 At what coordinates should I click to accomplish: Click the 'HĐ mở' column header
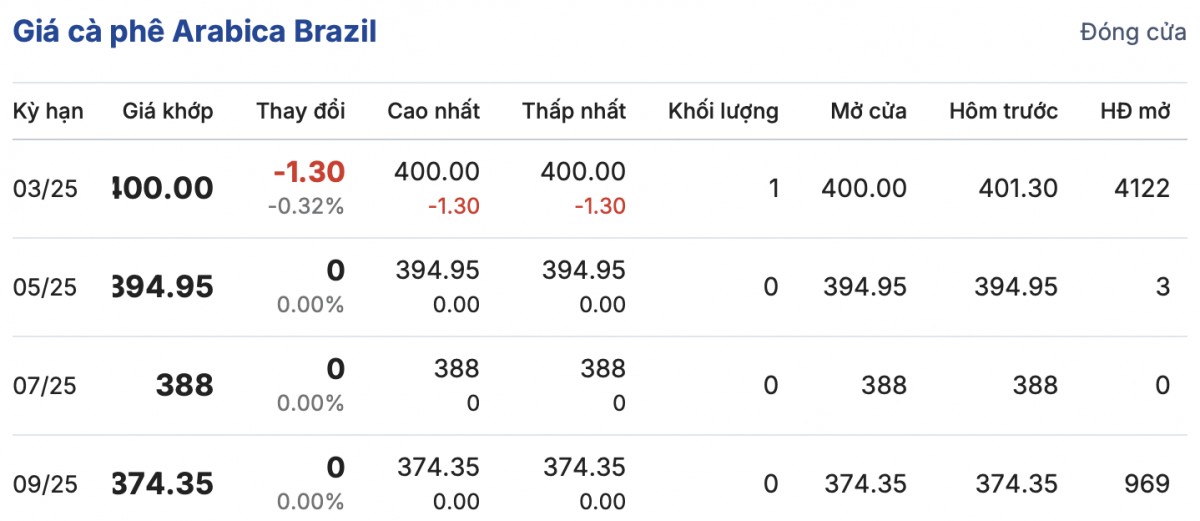pyautogui.click(x=1134, y=111)
